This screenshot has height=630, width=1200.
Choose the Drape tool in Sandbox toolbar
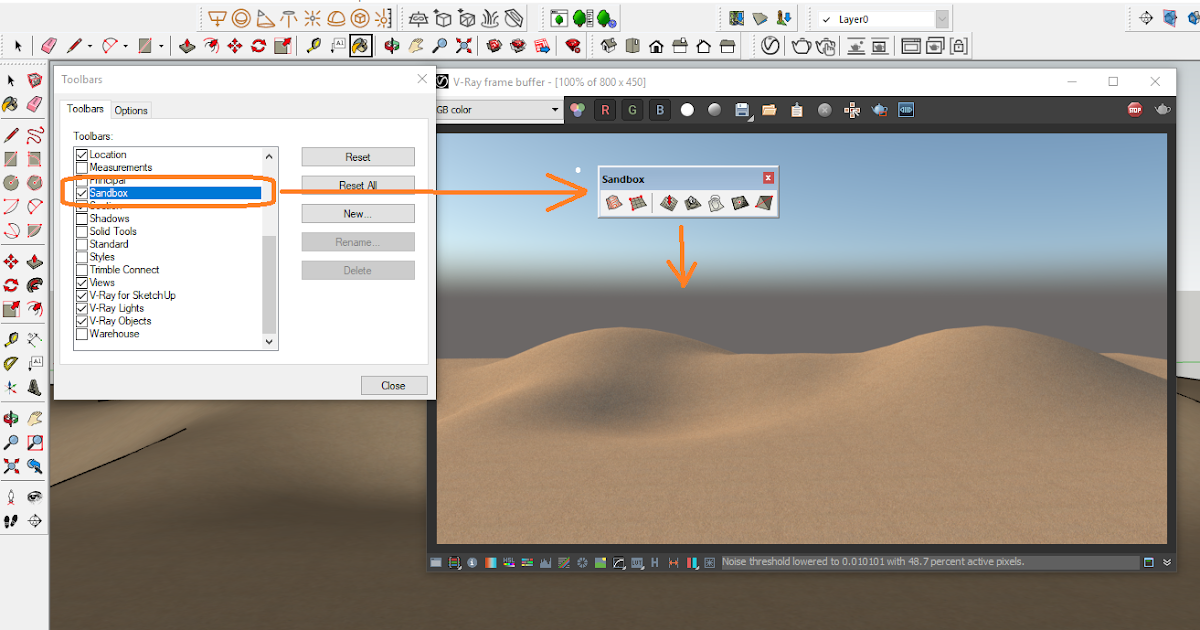[716, 202]
